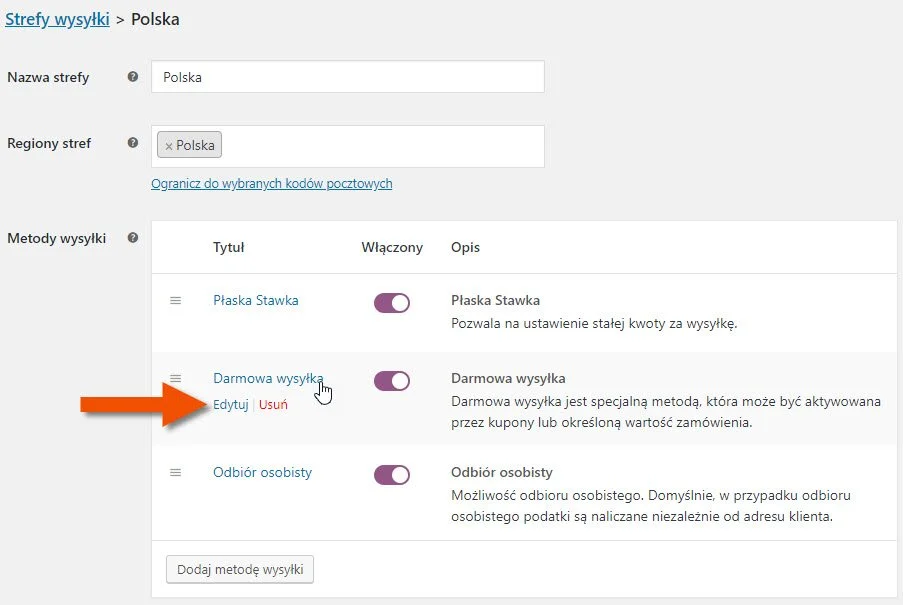
Task: Turn off the Darmowa wysyłka toggle
Action: tap(392, 380)
